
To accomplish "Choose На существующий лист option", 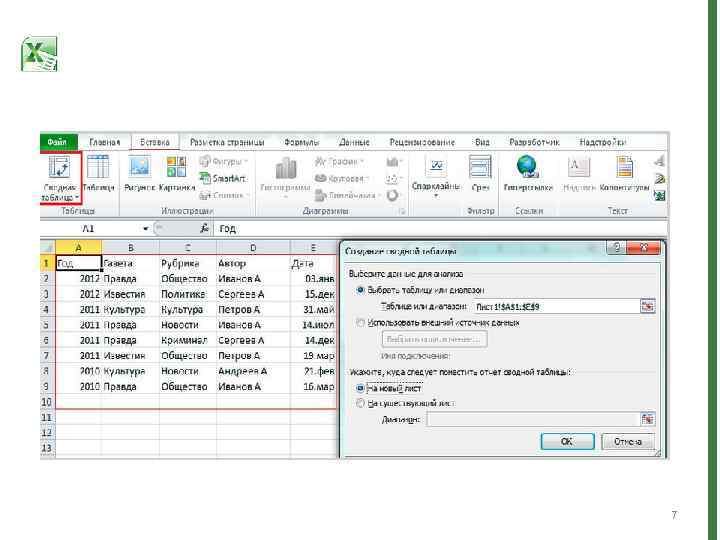I will (360, 404).
